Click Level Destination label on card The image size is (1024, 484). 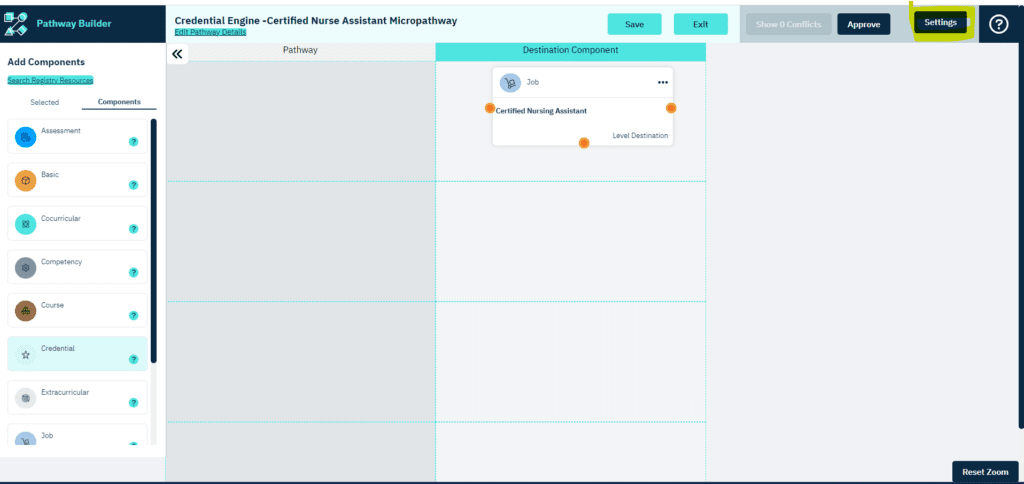(640, 136)
